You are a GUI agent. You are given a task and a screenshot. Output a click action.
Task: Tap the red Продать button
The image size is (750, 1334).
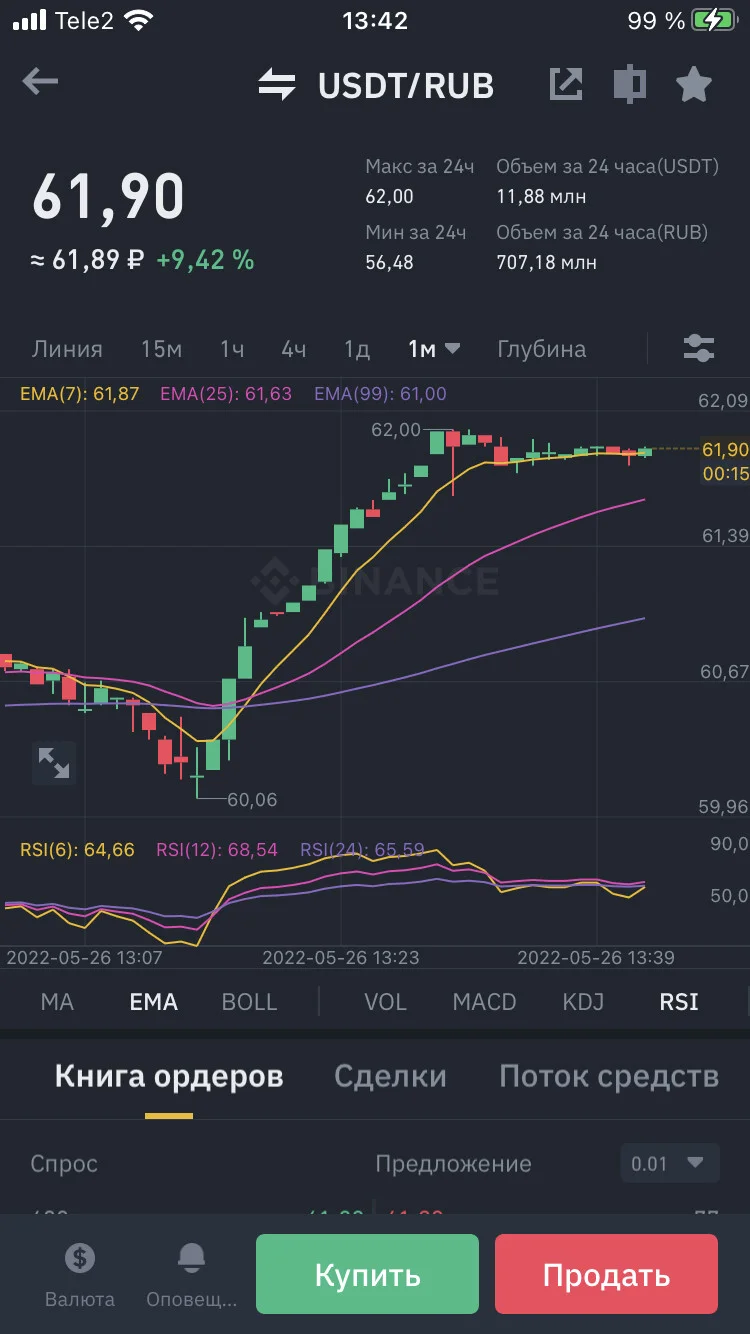(606, 1275)
